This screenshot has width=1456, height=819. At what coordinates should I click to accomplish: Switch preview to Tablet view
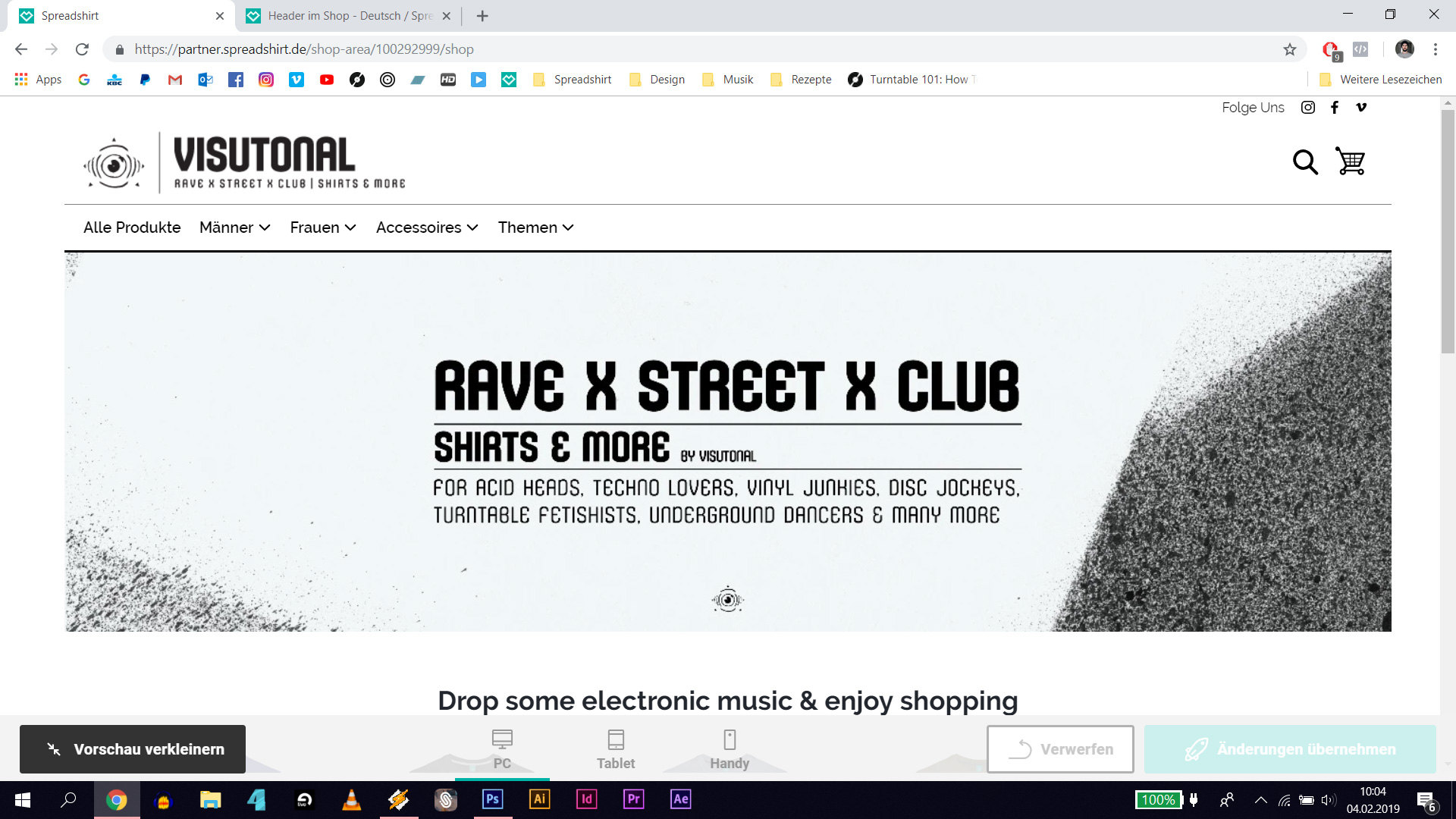pyautogui.click(x=616, y=748)
